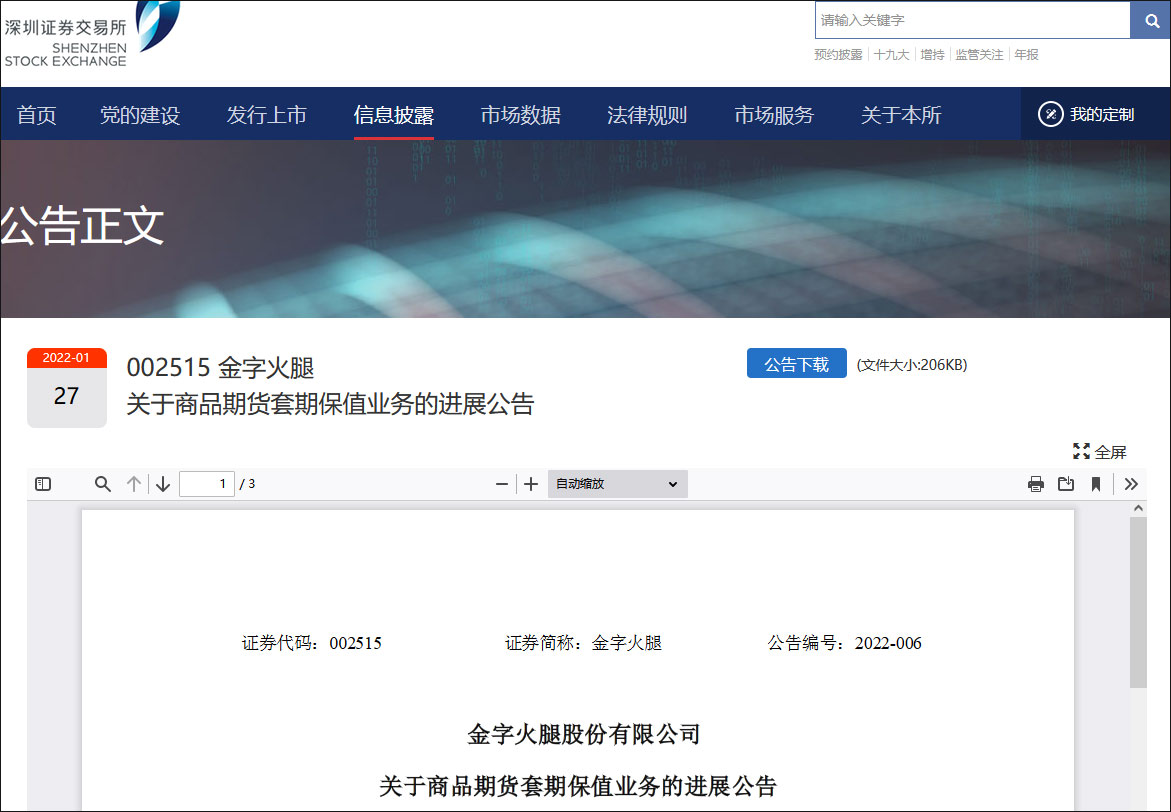The height and width of the screenshot is (812, 1171).
Task: Open the 自动缩放 zoom dropdown
Action: point(617,484)
